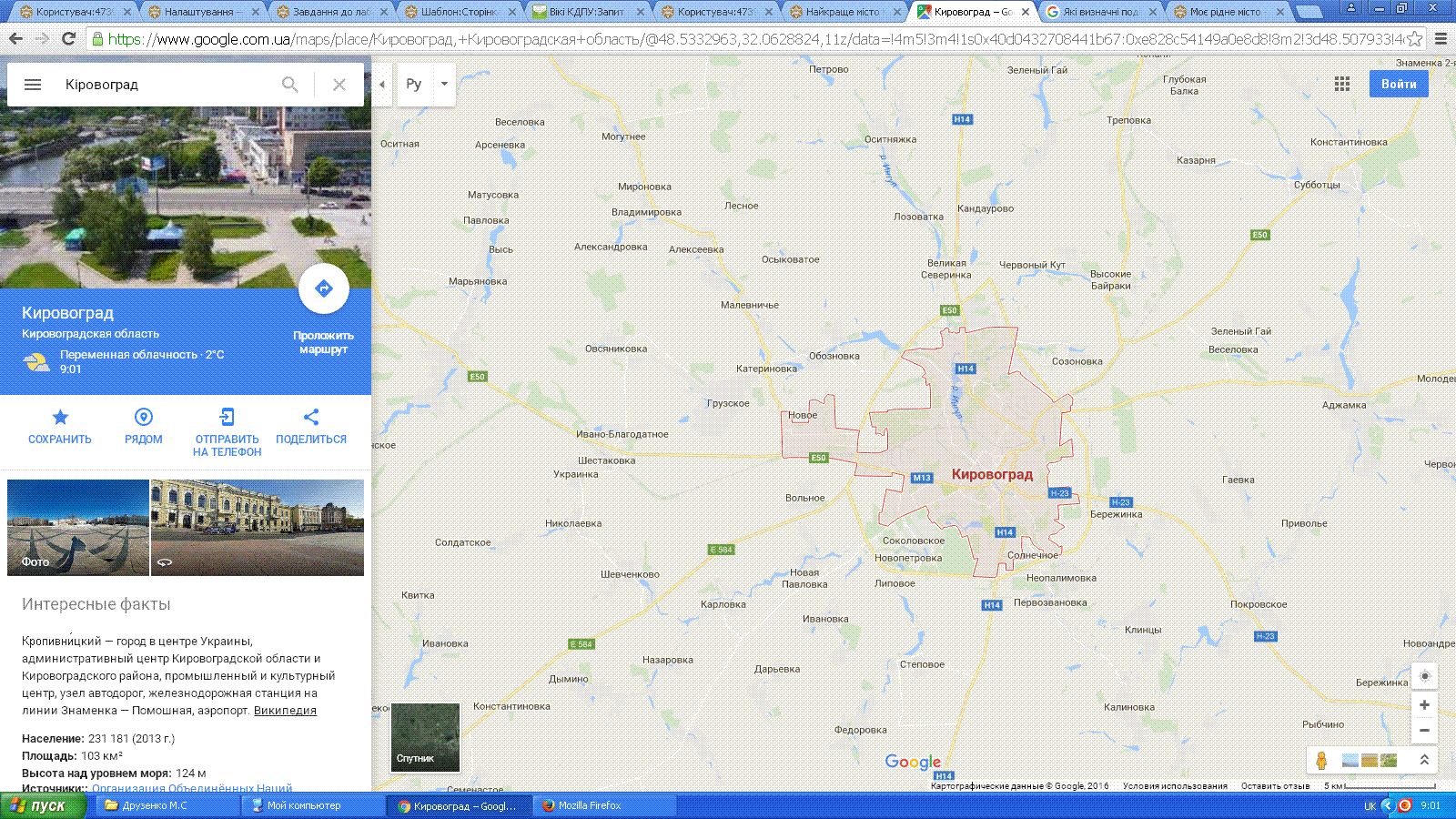Viewport: 1456px width, 819px height.
Task: Switch to Mozilla Firefox taskbar item
Action: [x=605, y=805]
